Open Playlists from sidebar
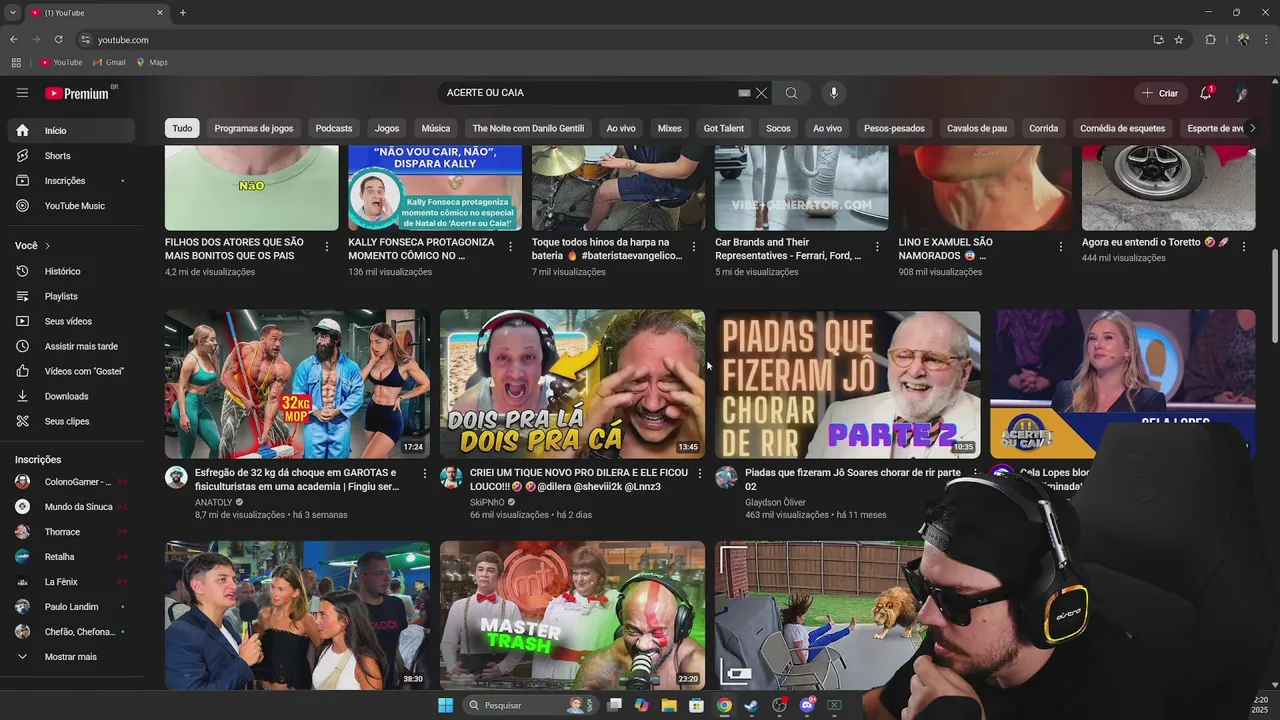The height and width of the screenshot is (720, 1280). (69, 296)
